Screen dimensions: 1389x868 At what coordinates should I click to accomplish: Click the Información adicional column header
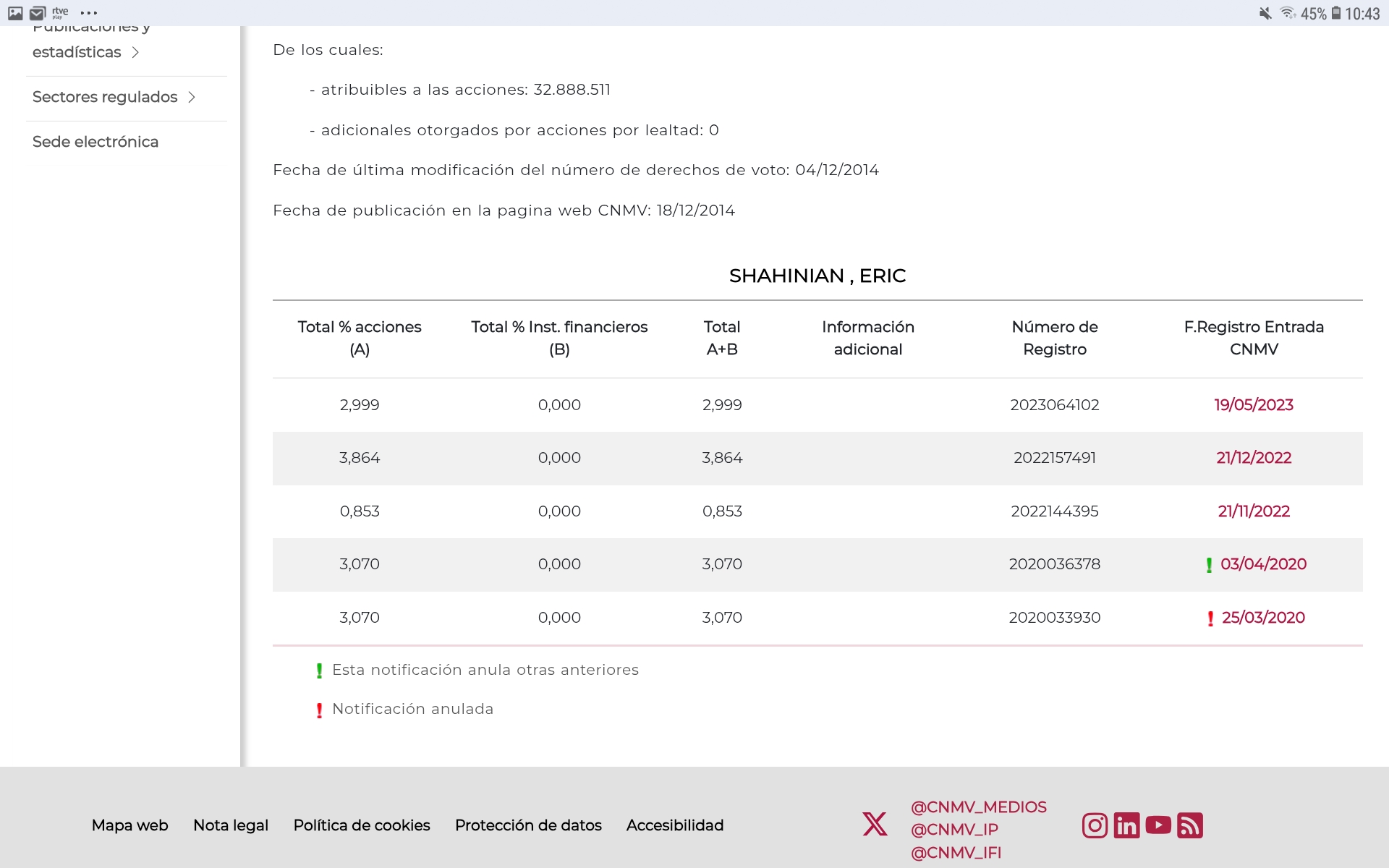(x=868, y=338)
